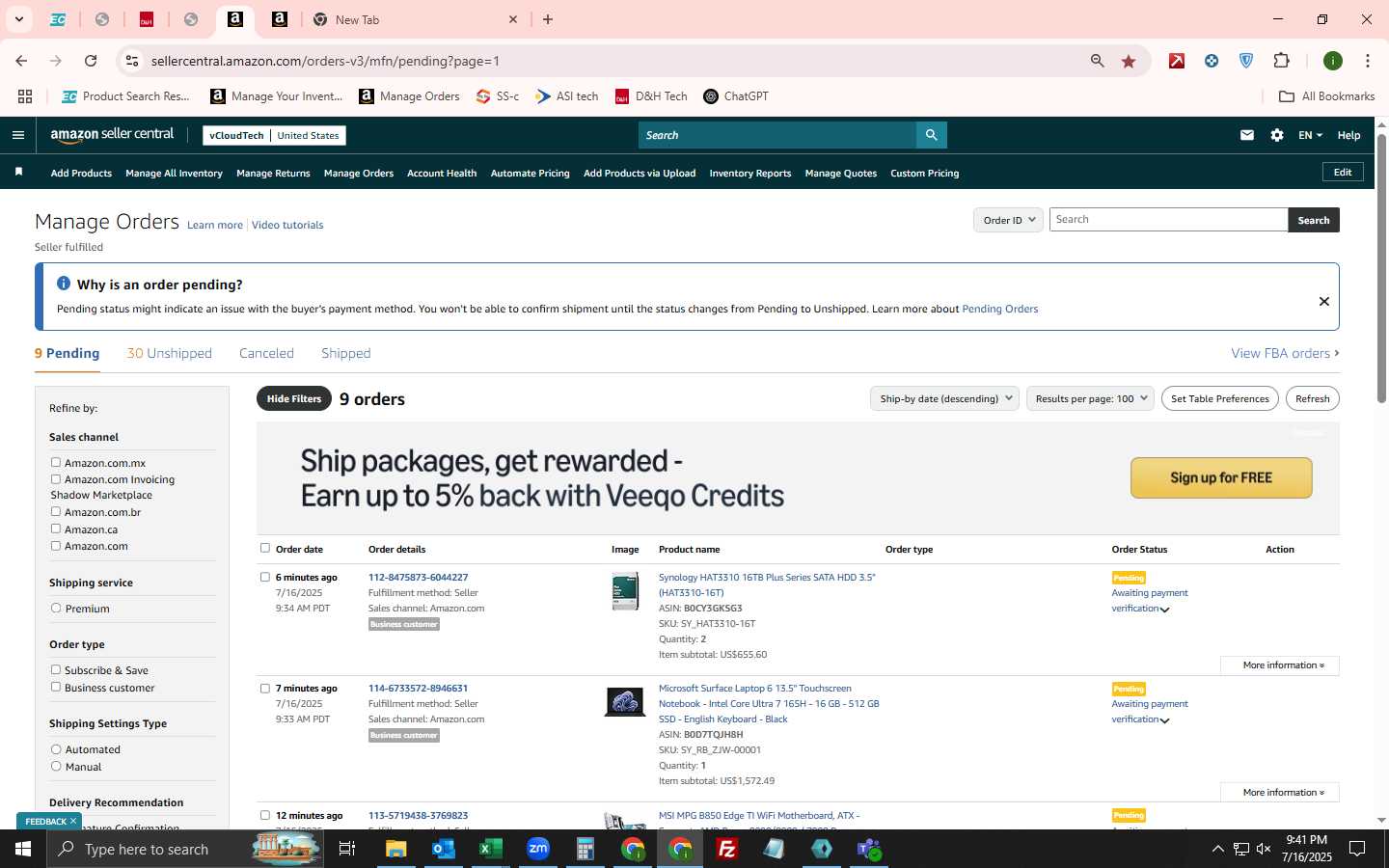The image size is (1389, 868).
Task: Click Set Table Preferences button
Action: click(1219, 398)
